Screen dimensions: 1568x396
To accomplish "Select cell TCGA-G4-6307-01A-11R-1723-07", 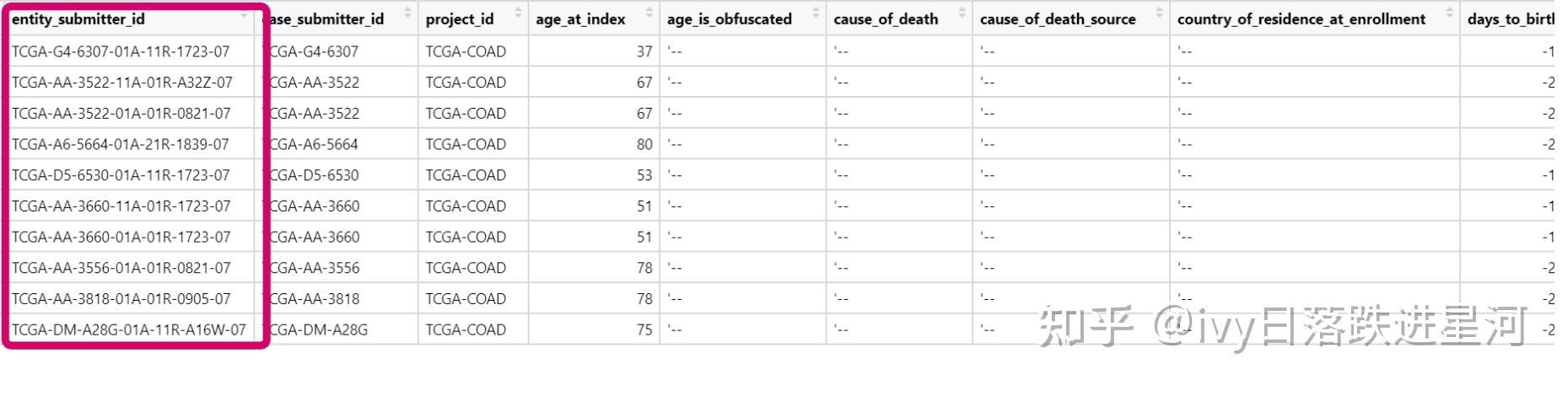I will pos(121,51).
